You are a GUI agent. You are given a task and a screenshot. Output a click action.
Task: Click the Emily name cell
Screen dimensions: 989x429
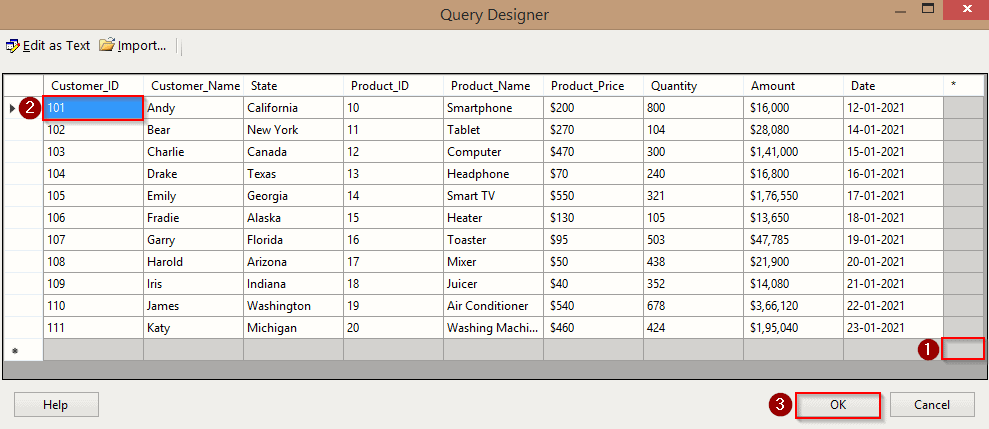tap(194, 196)
